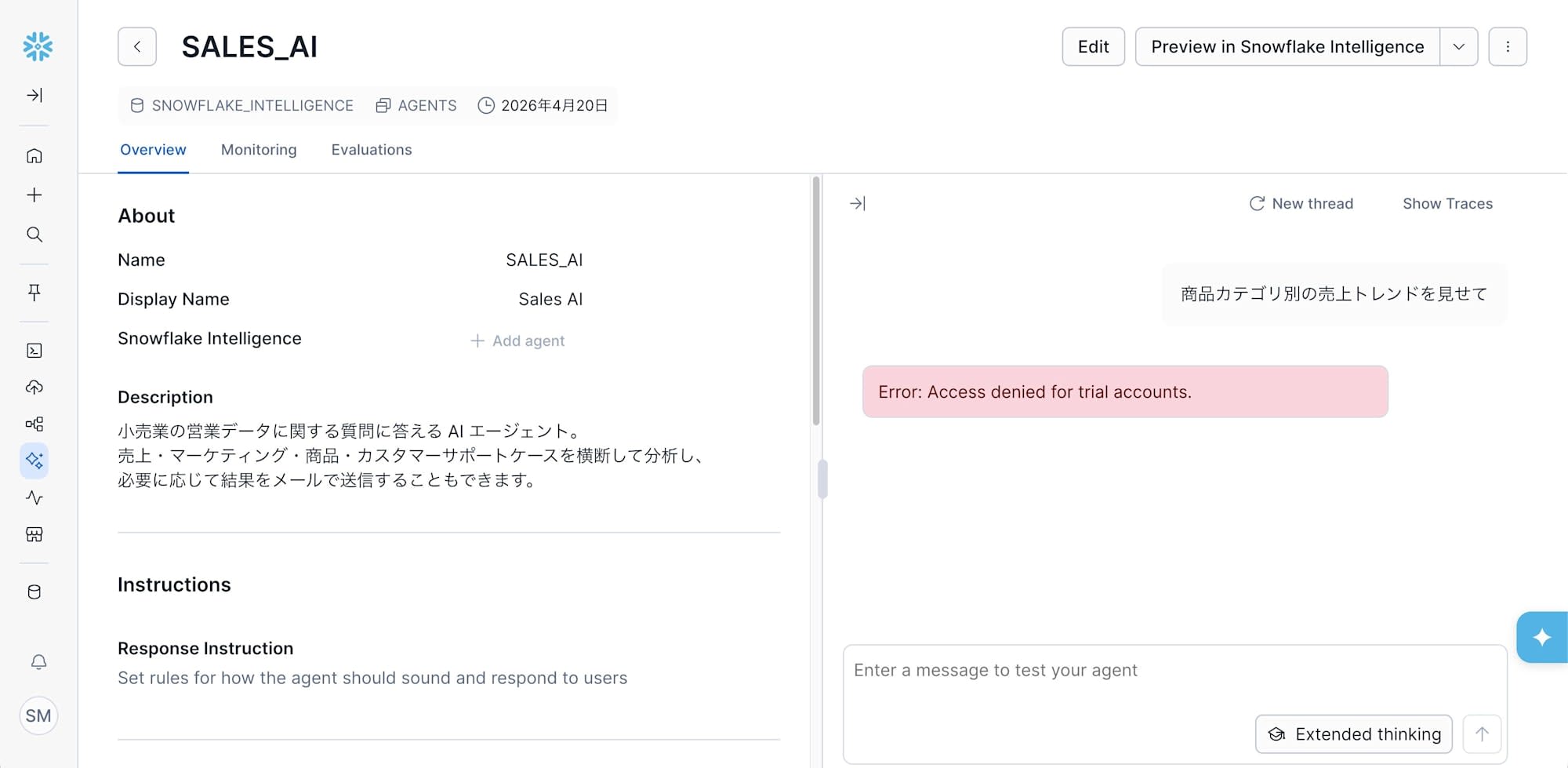
Task: Open the three-dot more options menu
Action: point(1508,47)
